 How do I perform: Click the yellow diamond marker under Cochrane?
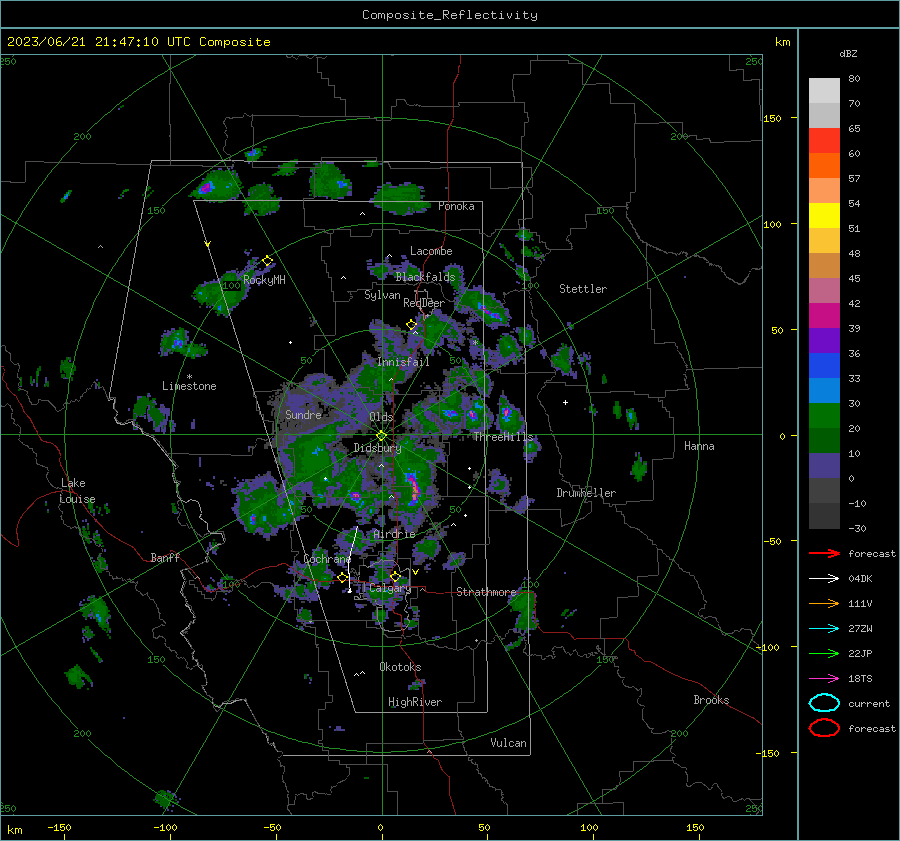343,578
